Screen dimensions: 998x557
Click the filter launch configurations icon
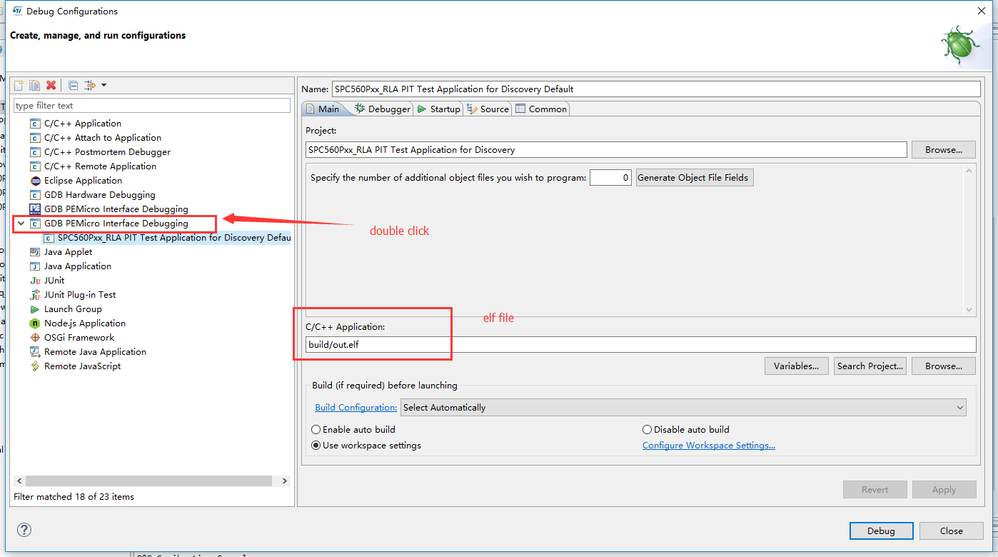90,85
